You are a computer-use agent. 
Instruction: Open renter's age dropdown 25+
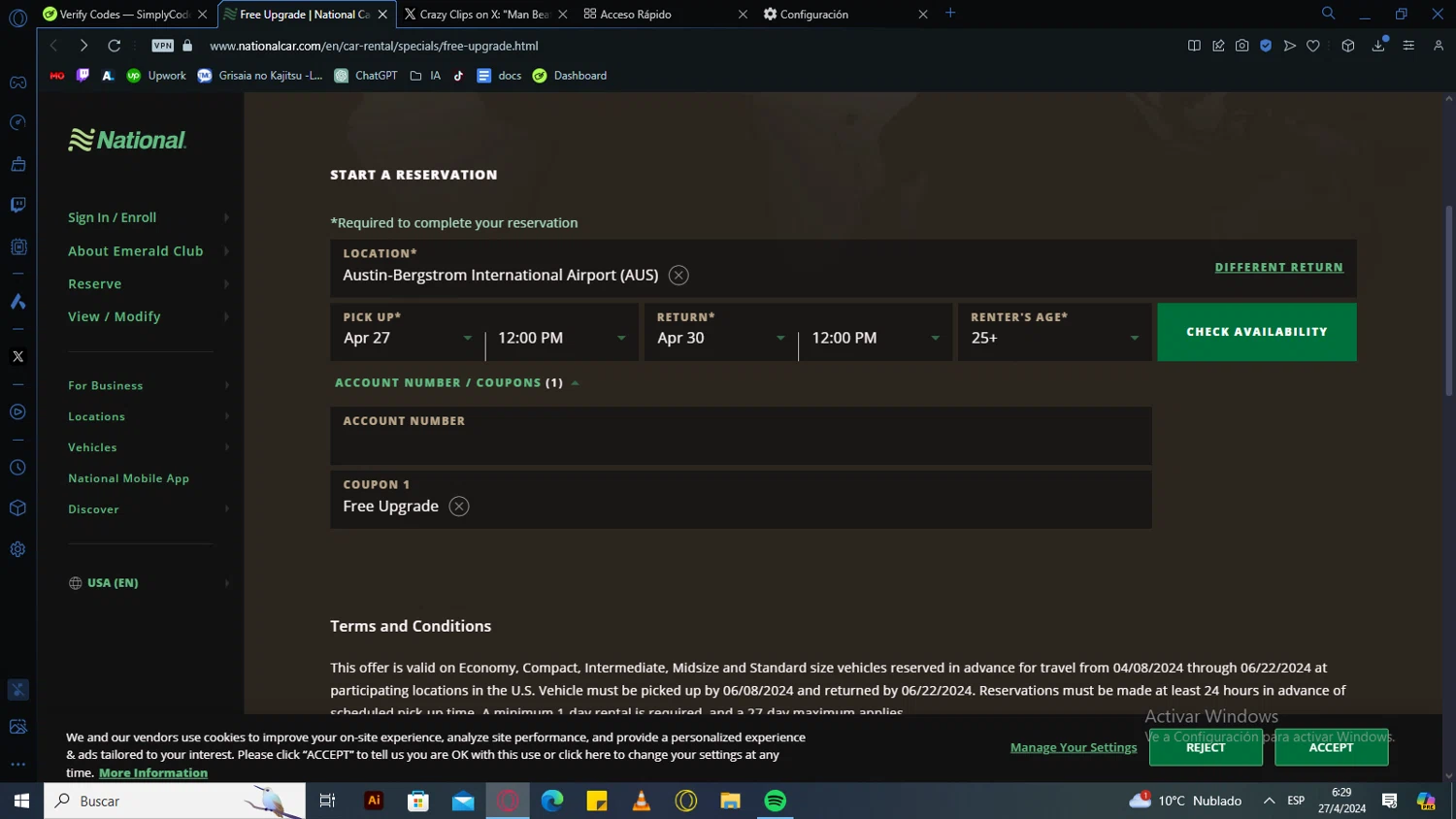coord(1055,332)
